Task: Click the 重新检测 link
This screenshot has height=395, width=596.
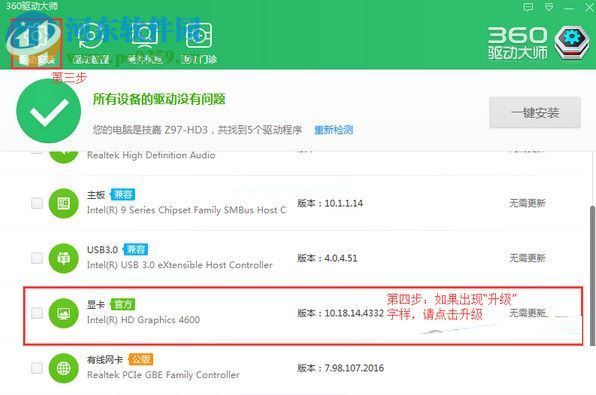Action: [x=333, y=130]
